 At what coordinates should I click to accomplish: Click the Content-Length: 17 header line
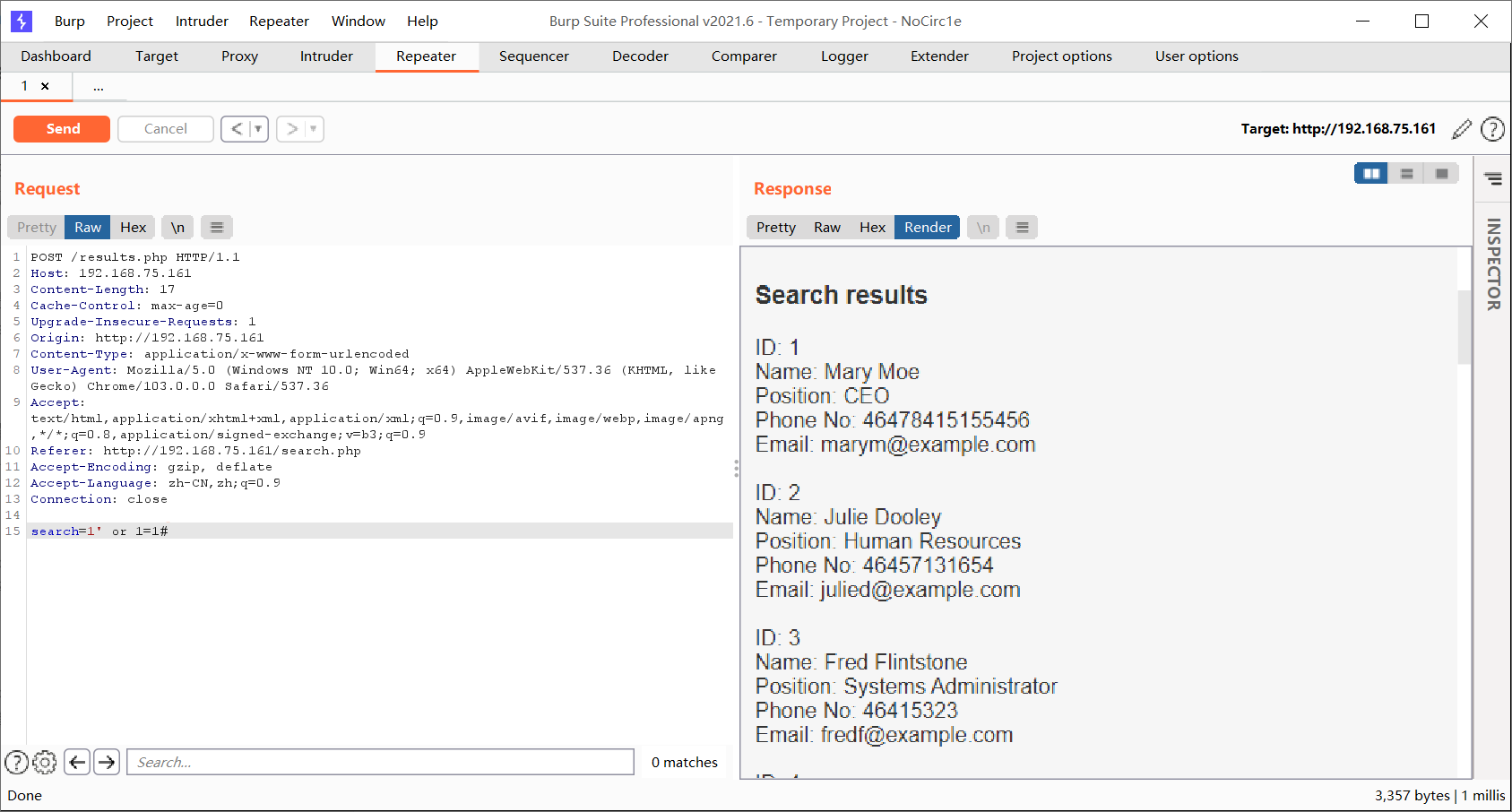pyautogui.click(x=103, y=289)
